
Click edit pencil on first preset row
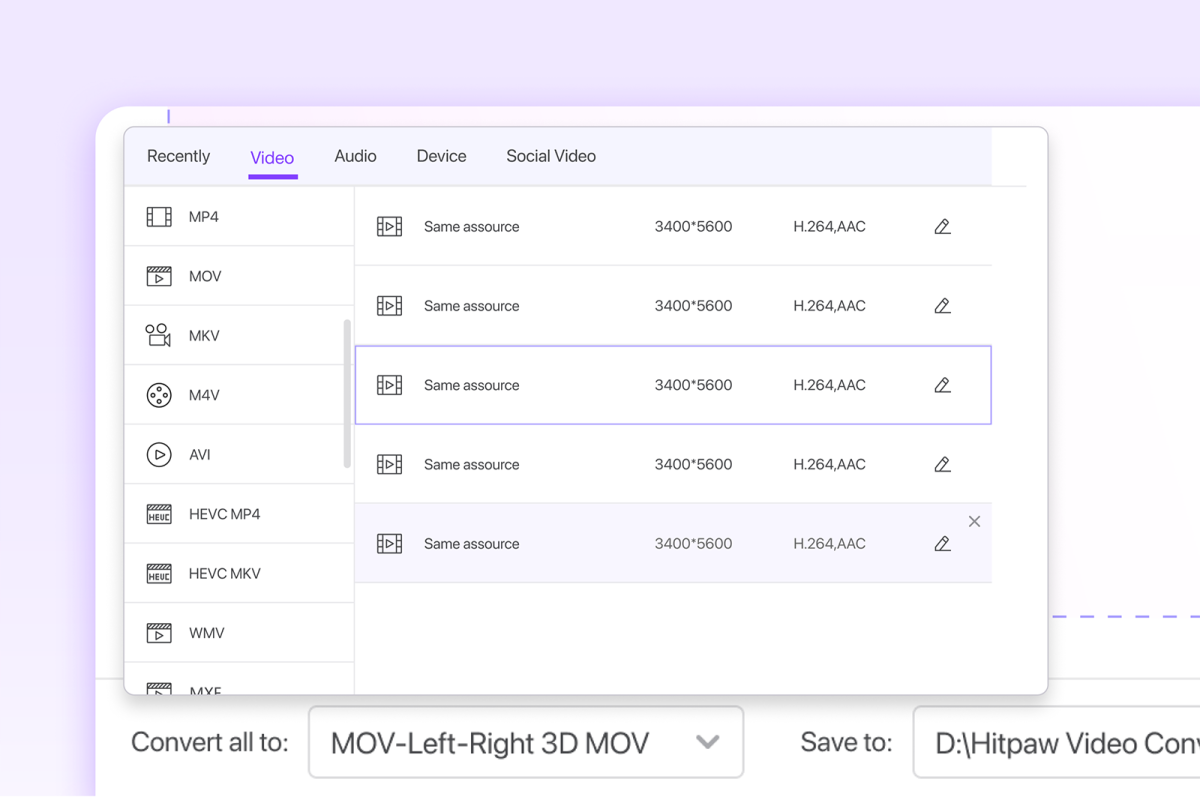click(x=942, y=227)
